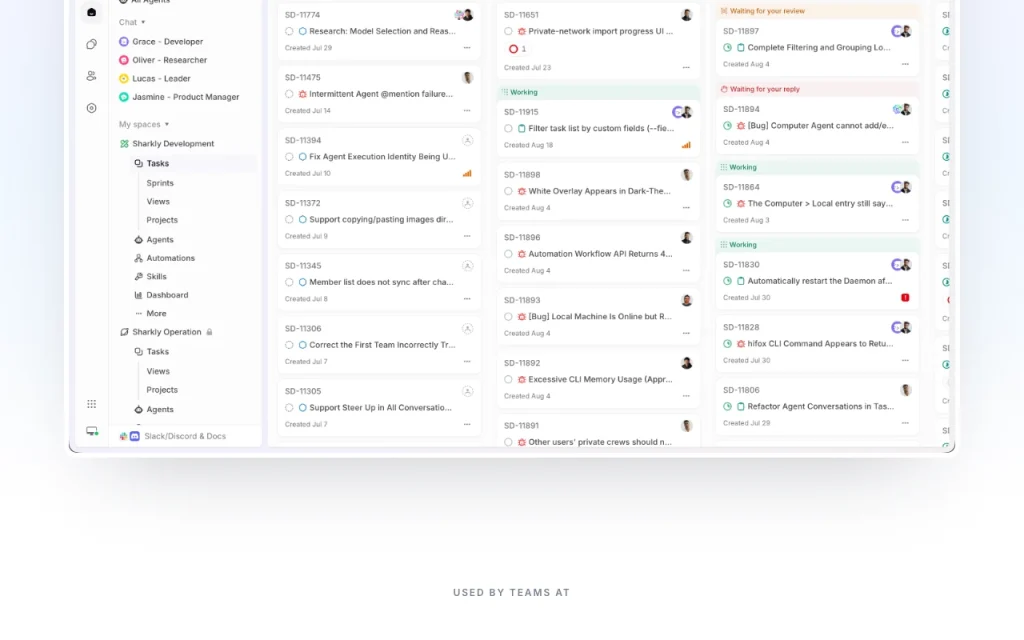
Task: Click the computer monitor icon at rail bottom
Action: pos(92,431)
